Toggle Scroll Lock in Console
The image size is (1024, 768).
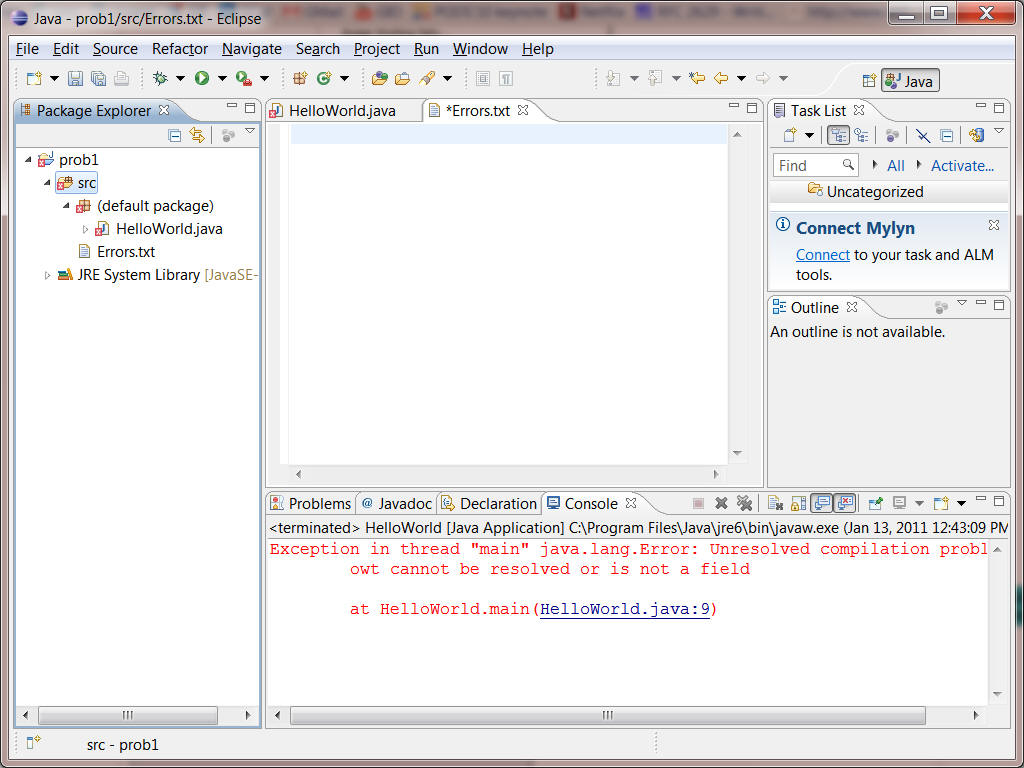(798, 503)
